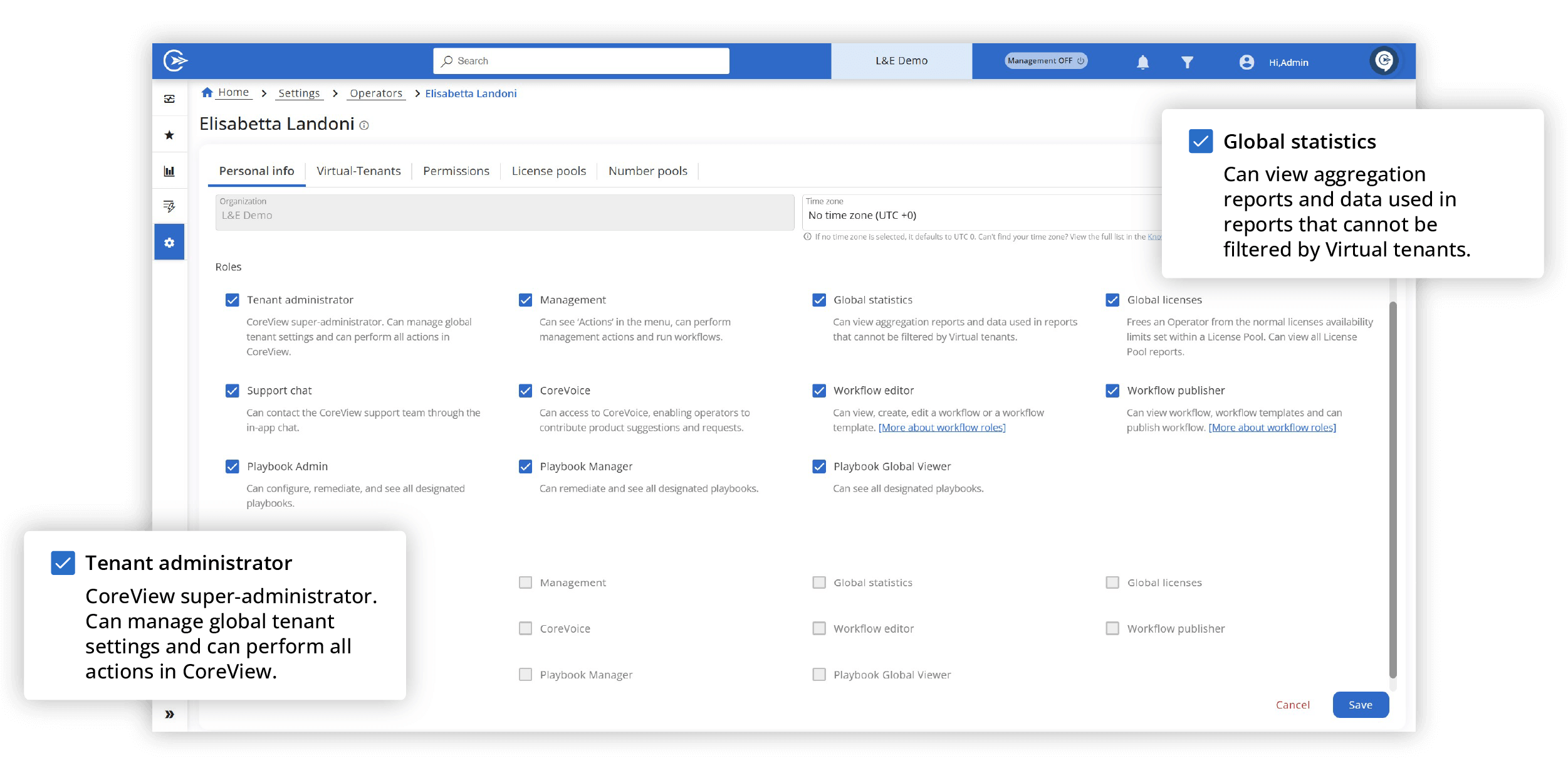This screenshot has height=775, width=1568.
Task: Click the Roles section heading
Action: [228, 267]
